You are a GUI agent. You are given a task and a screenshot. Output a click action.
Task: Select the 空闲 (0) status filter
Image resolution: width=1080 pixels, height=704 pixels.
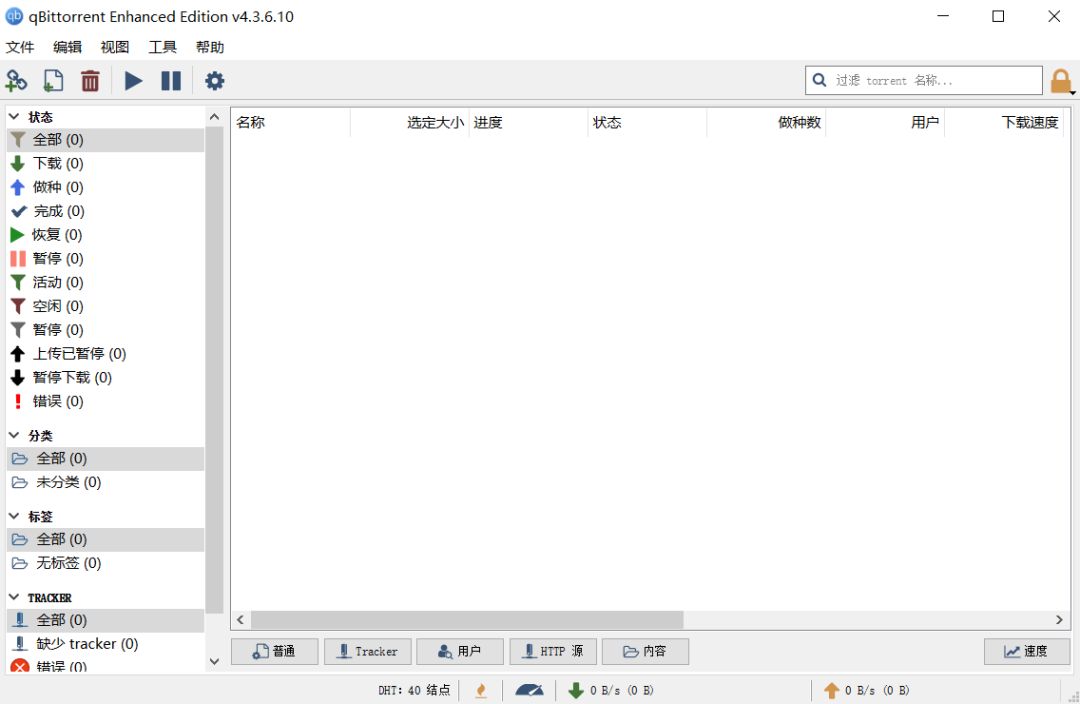[x=105, y=307]
